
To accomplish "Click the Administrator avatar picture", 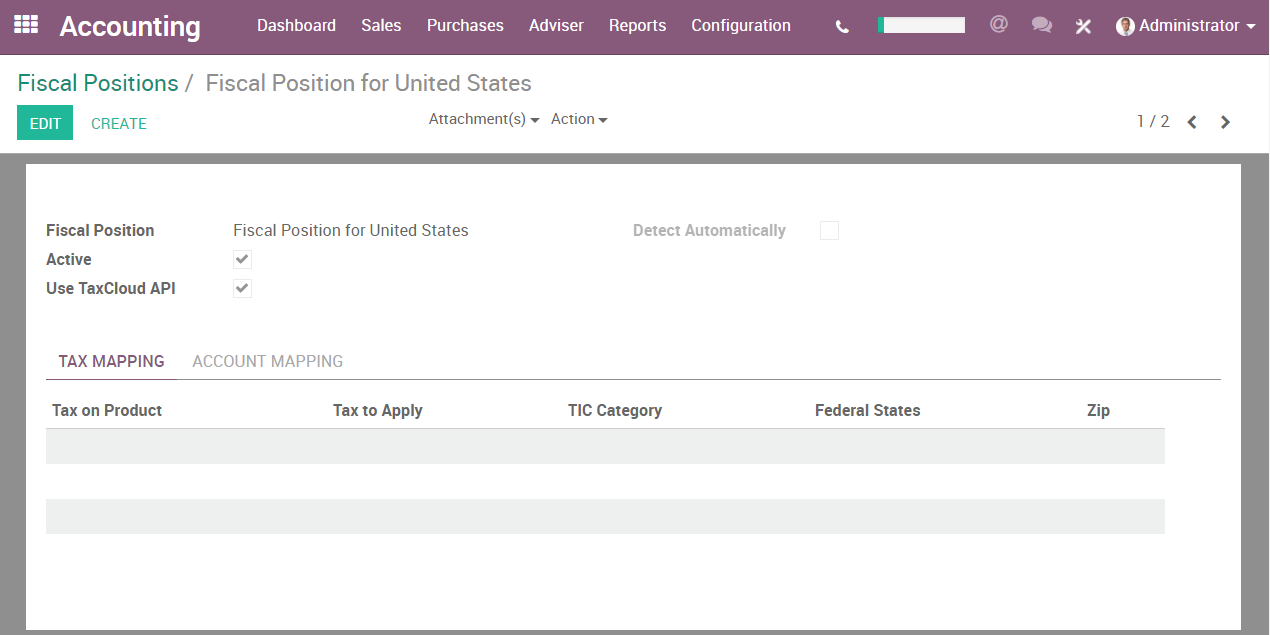I will [x=1124, y=25].
